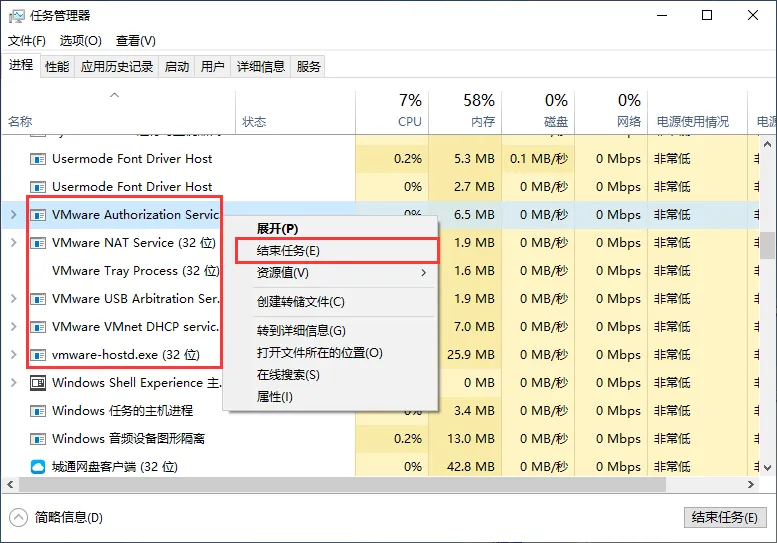777x543 pixels.
Task: Switch to the 性能 tab
Action: [57, 66]
